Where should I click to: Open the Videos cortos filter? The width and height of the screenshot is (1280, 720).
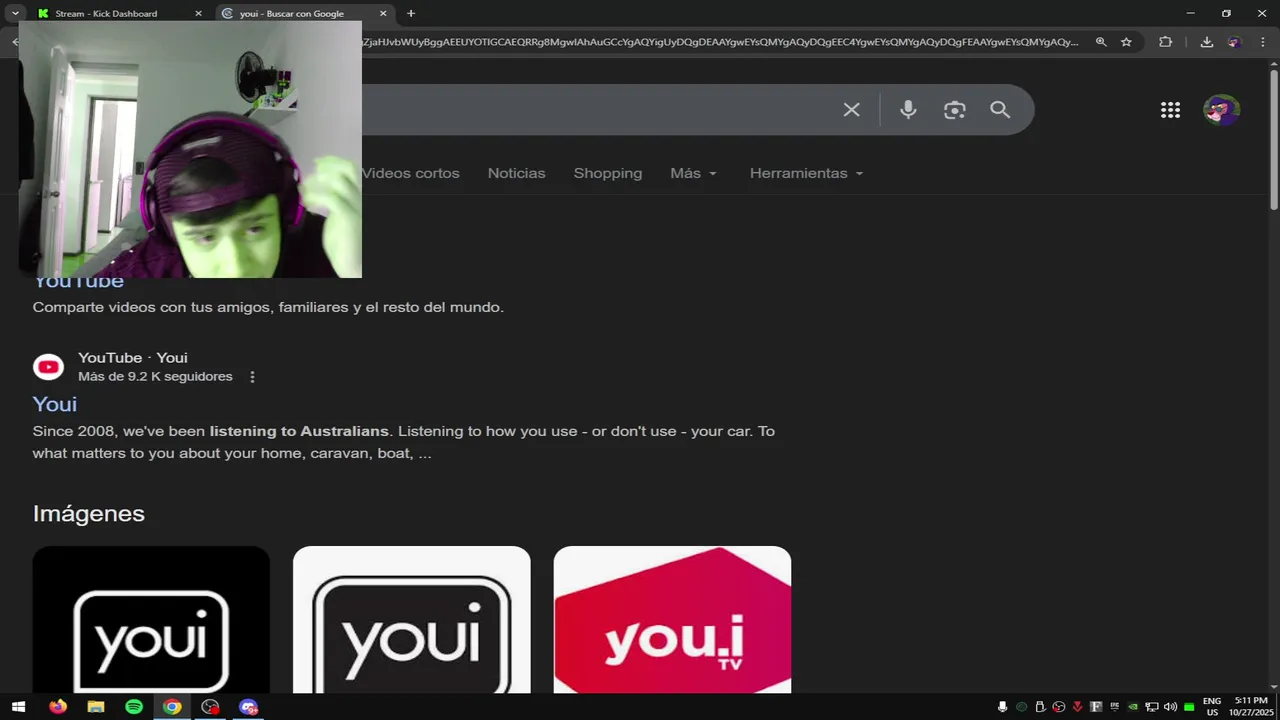tap(410, 173)
